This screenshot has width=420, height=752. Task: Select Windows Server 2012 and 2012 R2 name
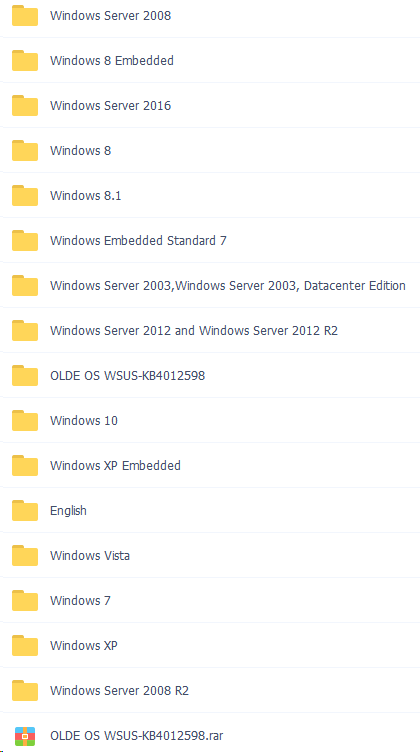pyautogui.click(x=194, y=331)
